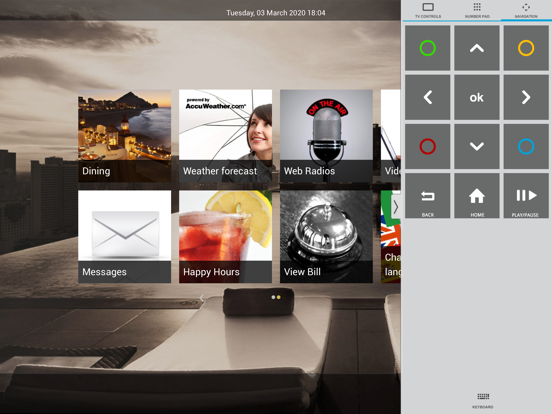Image resolution: width=552 pixels, height=414 pixels.
Task: Tap the green circle button
Action: click(x=427, y=48)
